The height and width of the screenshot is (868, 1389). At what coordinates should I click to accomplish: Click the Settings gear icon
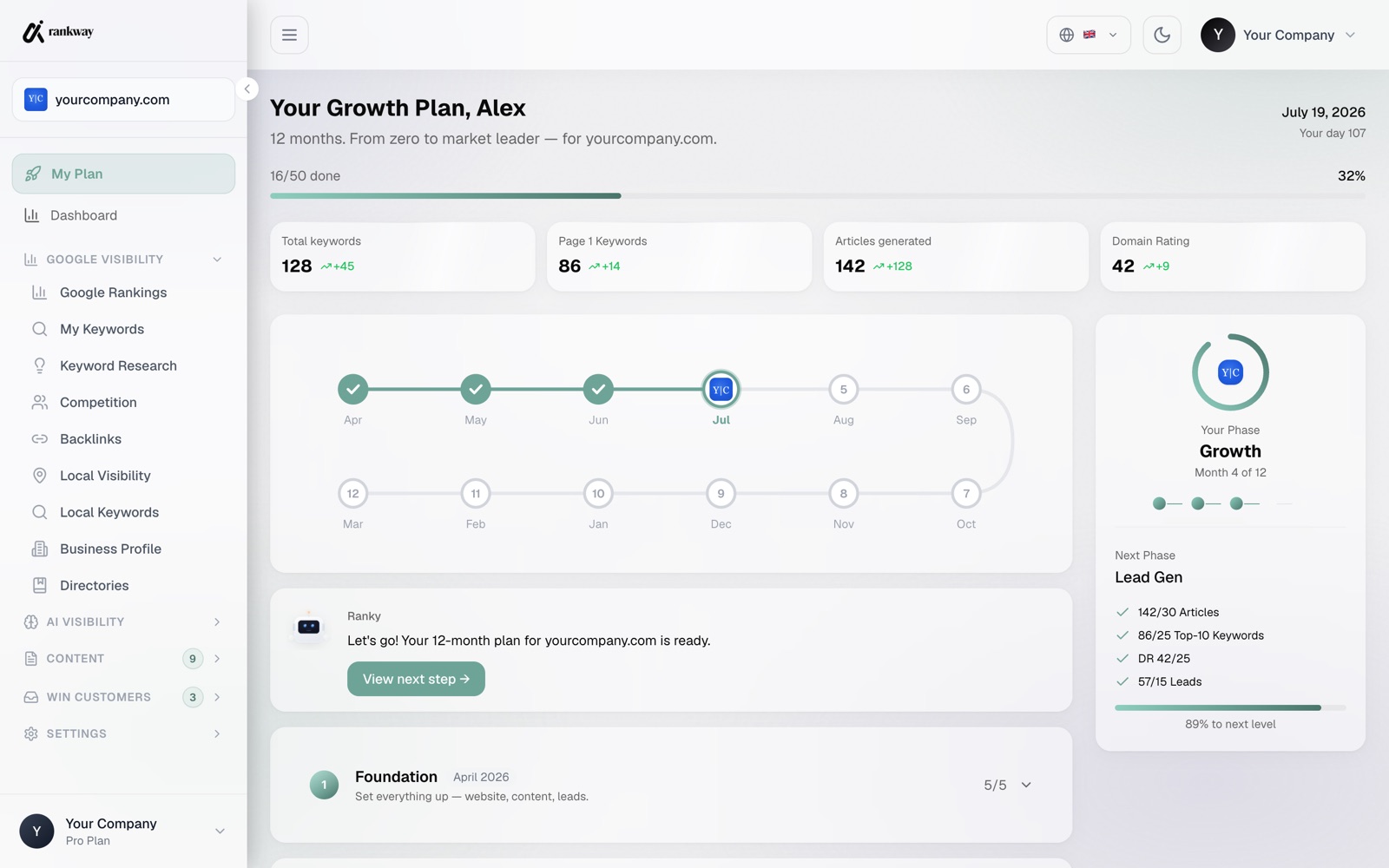point(31,733)
